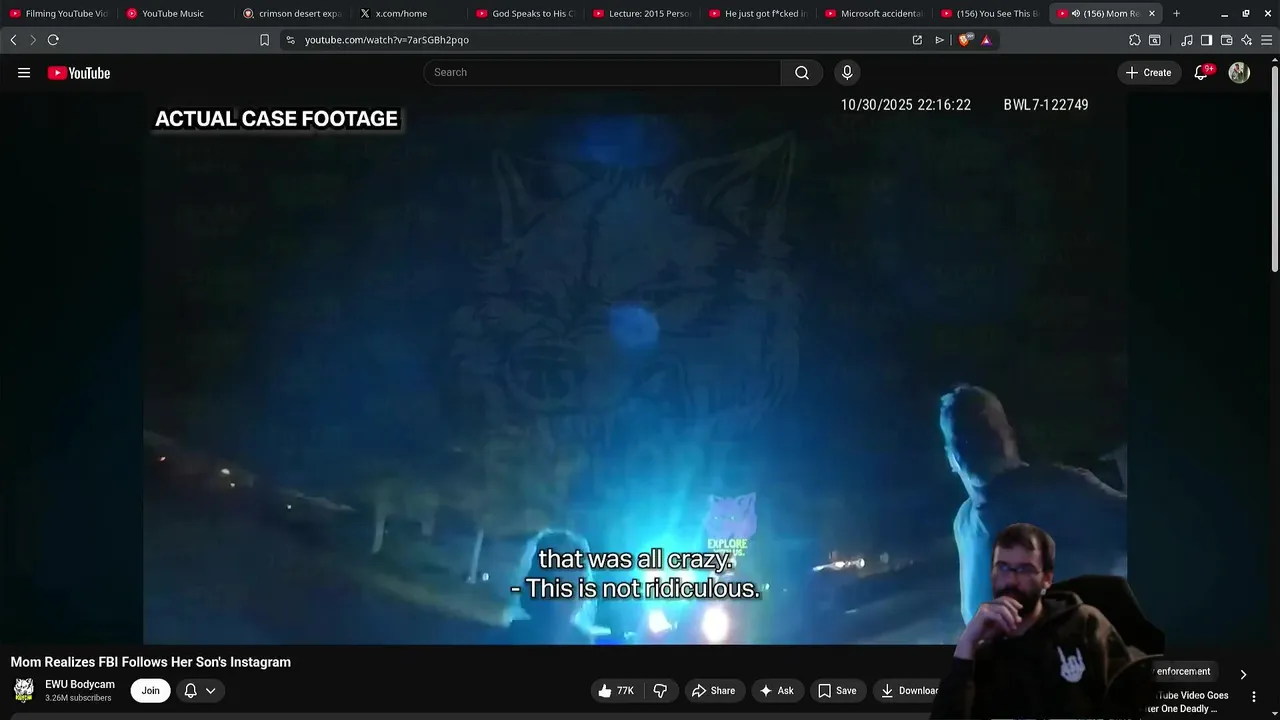The height and width of the screenshot is (720, 1280).
Task: Open the Brave Wallet icon
Action: tap(1226, 40)
